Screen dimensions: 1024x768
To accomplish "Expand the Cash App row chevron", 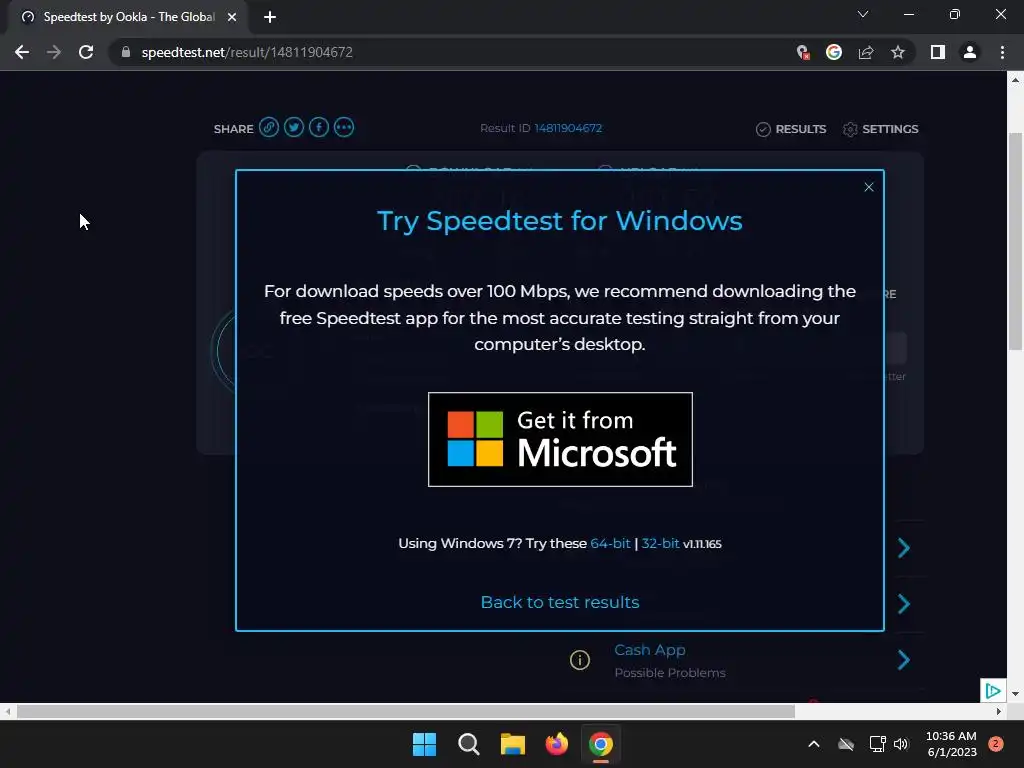I will pyautogui.click(x=904, y=660).
